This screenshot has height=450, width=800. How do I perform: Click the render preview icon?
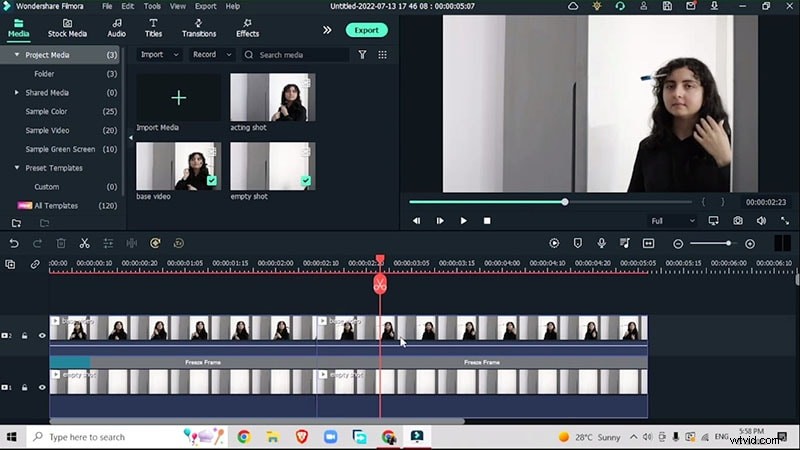[554, 243]
